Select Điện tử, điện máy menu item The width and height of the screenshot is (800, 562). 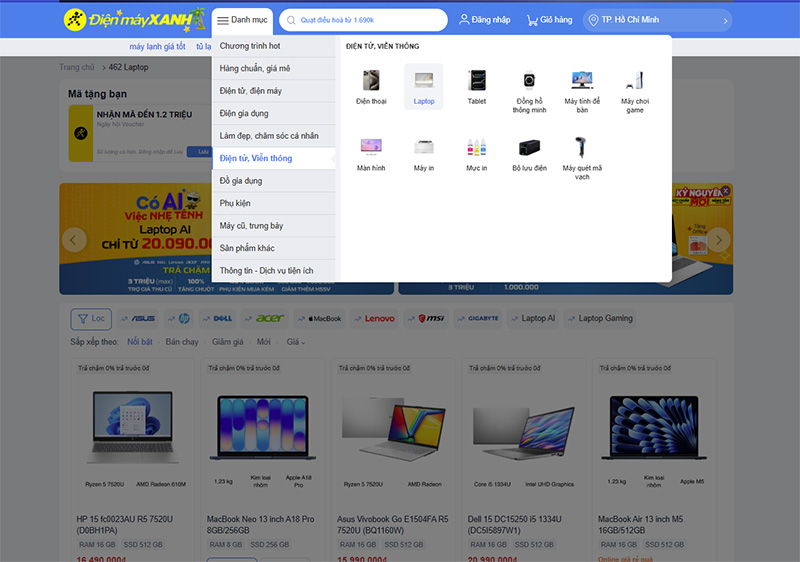[x=274, y=91]
